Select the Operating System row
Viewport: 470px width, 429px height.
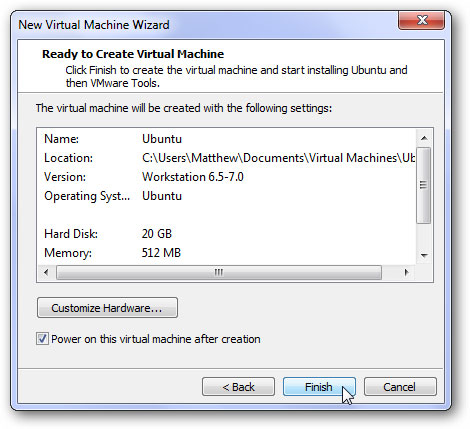[227, 196]
